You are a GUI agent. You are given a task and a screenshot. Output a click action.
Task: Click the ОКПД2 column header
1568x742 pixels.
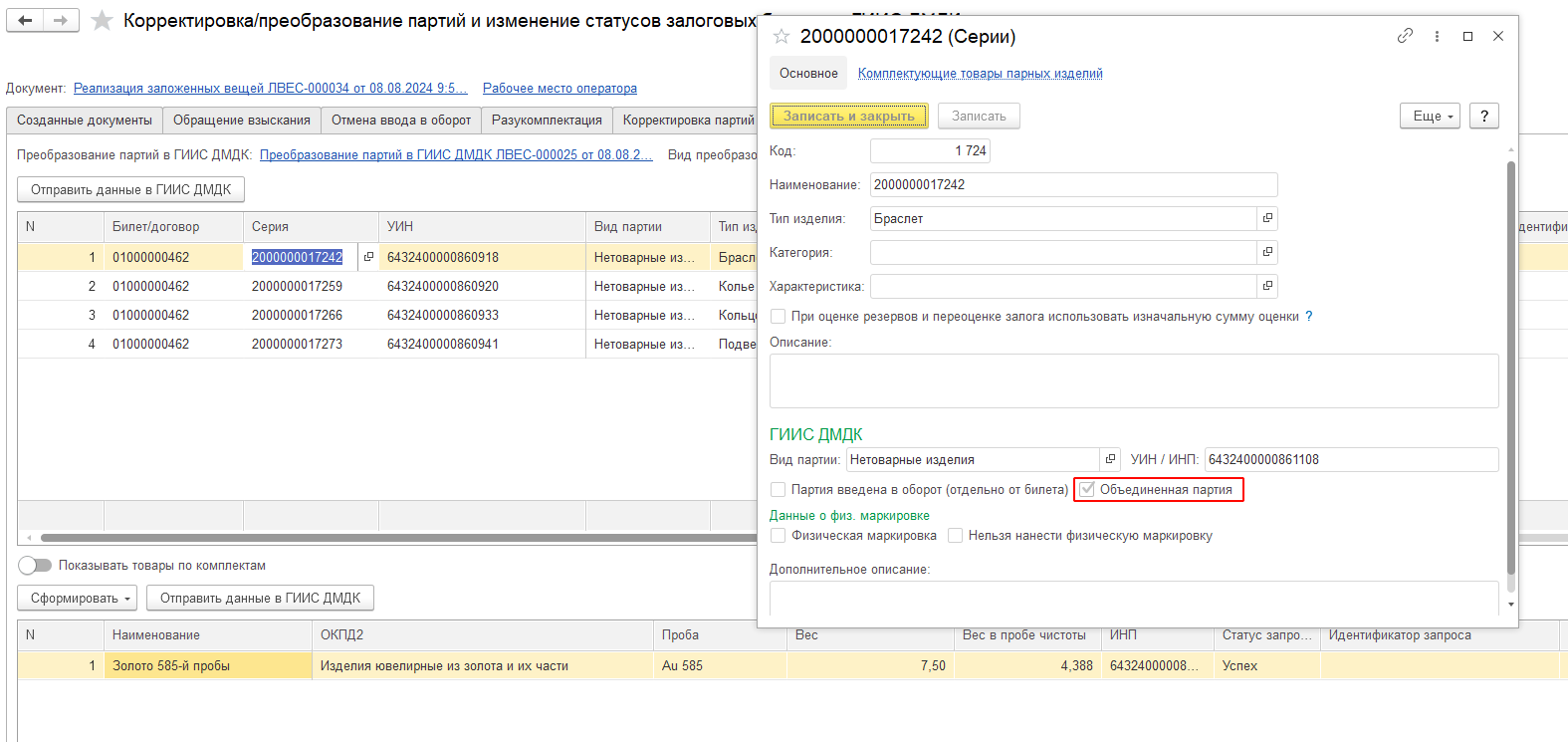click(x=483, y=634)
